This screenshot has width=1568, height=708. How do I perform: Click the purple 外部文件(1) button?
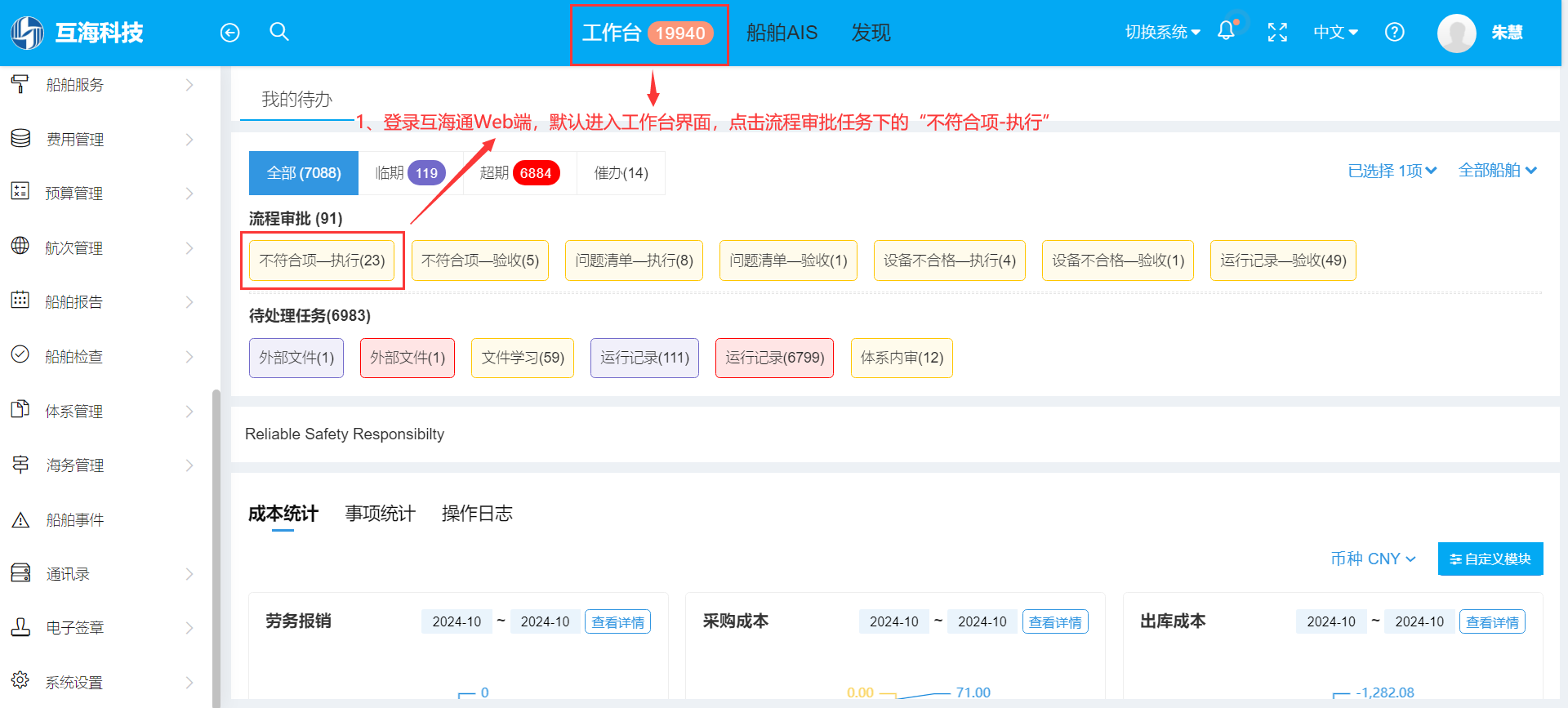pos(296,358)
